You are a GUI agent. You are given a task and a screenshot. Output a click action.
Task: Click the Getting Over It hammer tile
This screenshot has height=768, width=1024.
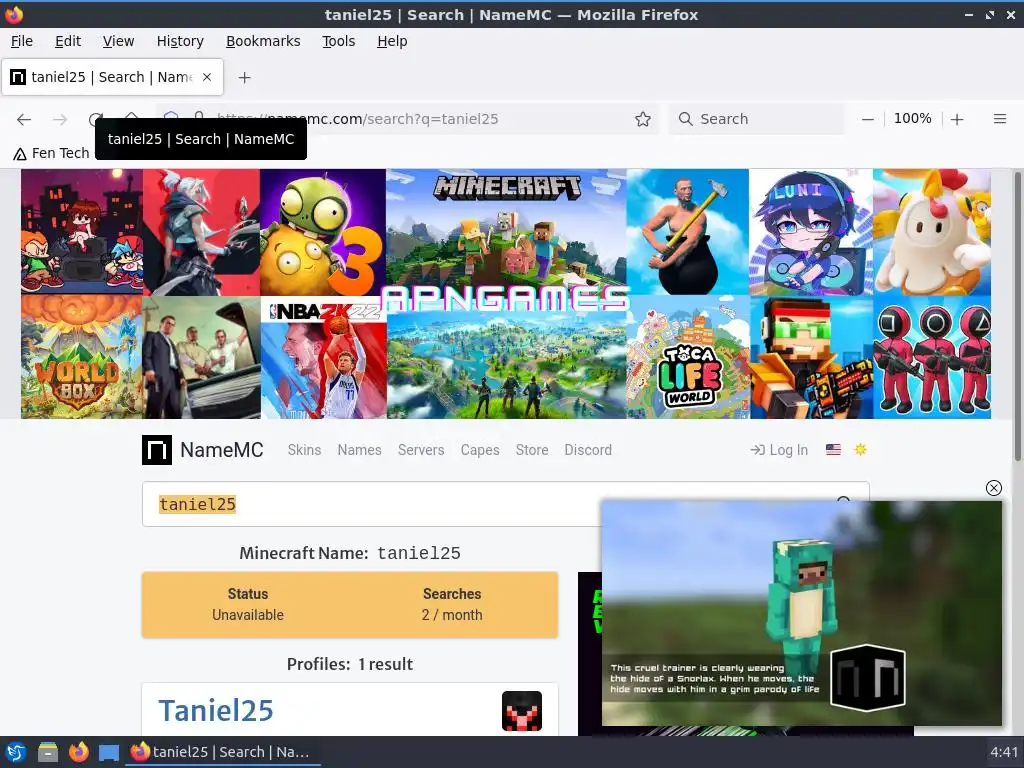coord(688,232)
